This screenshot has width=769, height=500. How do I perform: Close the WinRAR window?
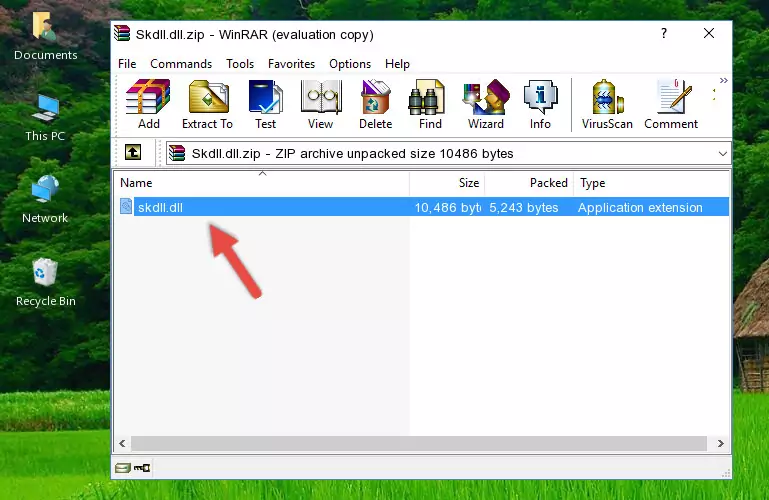709,33
